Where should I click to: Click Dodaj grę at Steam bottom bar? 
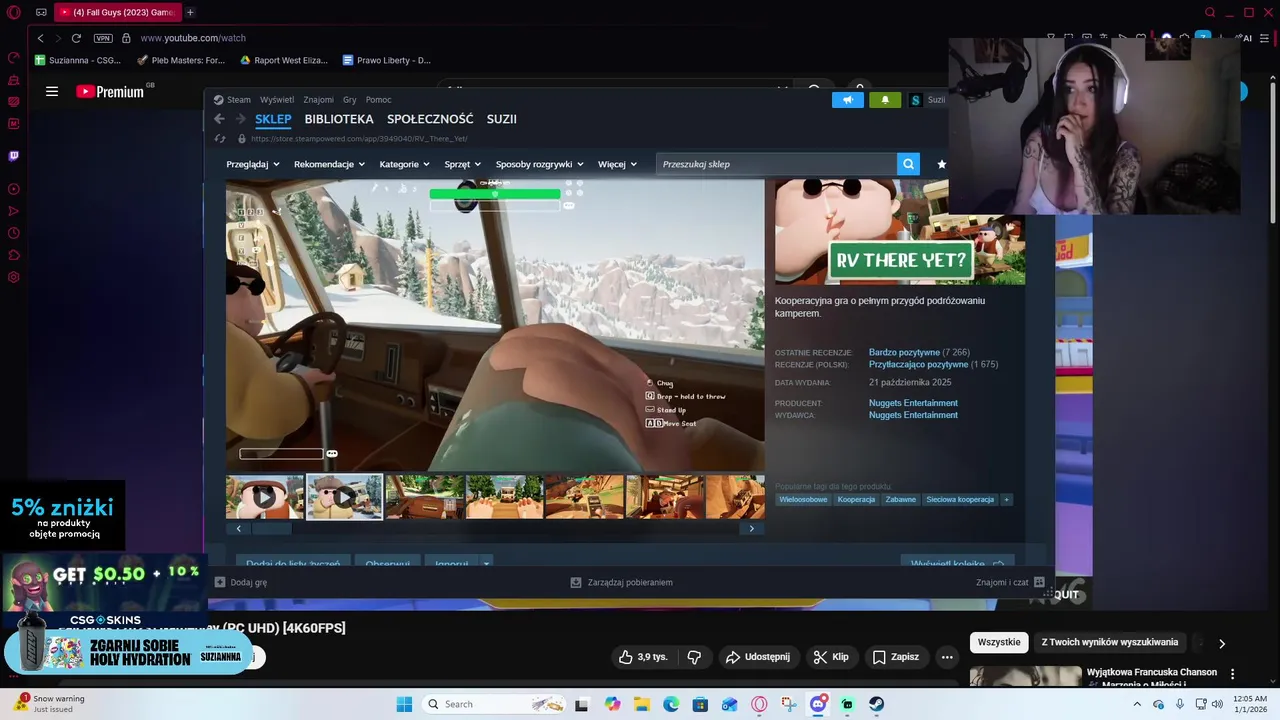tap(241, 582)
